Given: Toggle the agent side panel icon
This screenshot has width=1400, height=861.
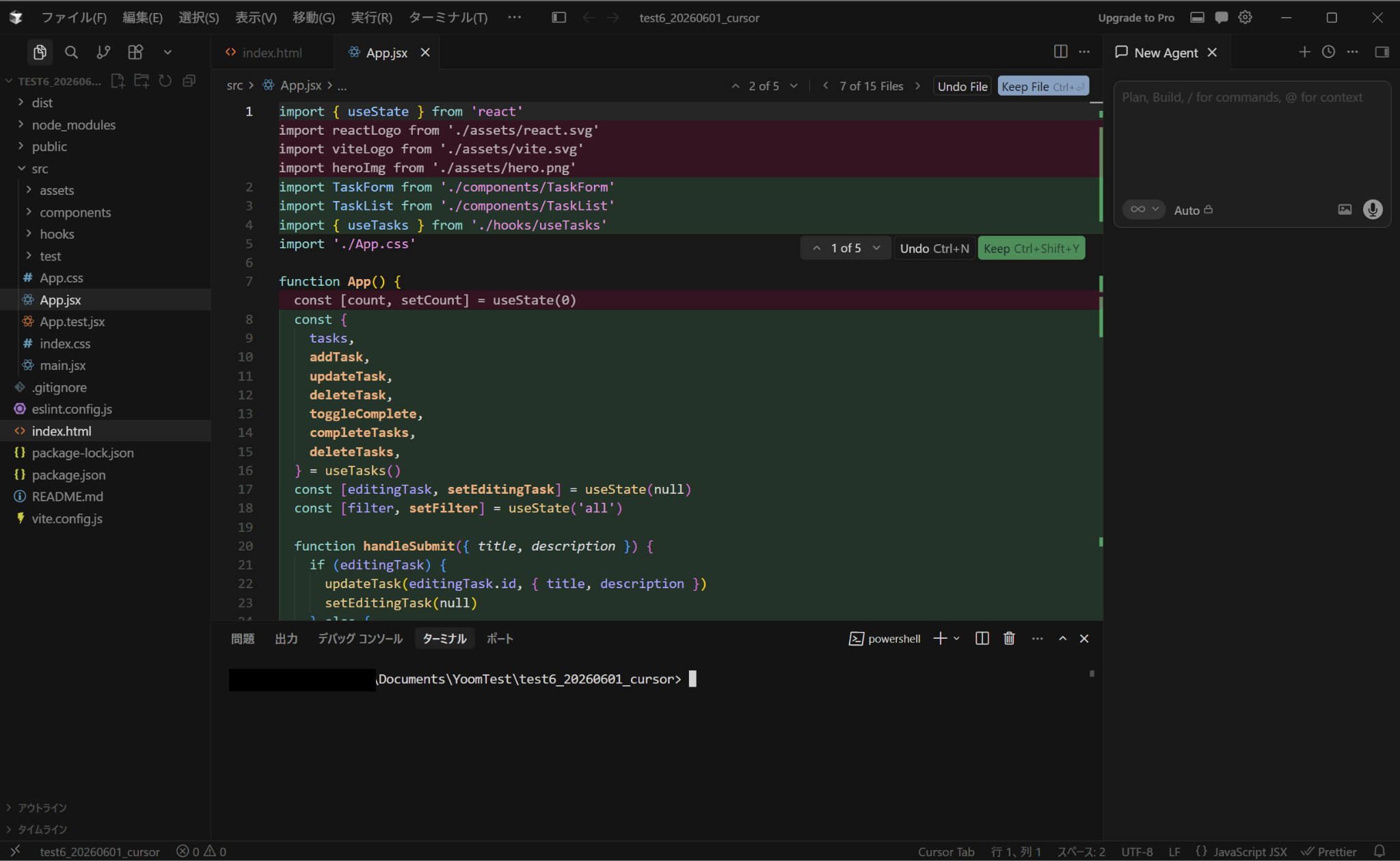Looking at the screenshot, I should [1382, 52].
